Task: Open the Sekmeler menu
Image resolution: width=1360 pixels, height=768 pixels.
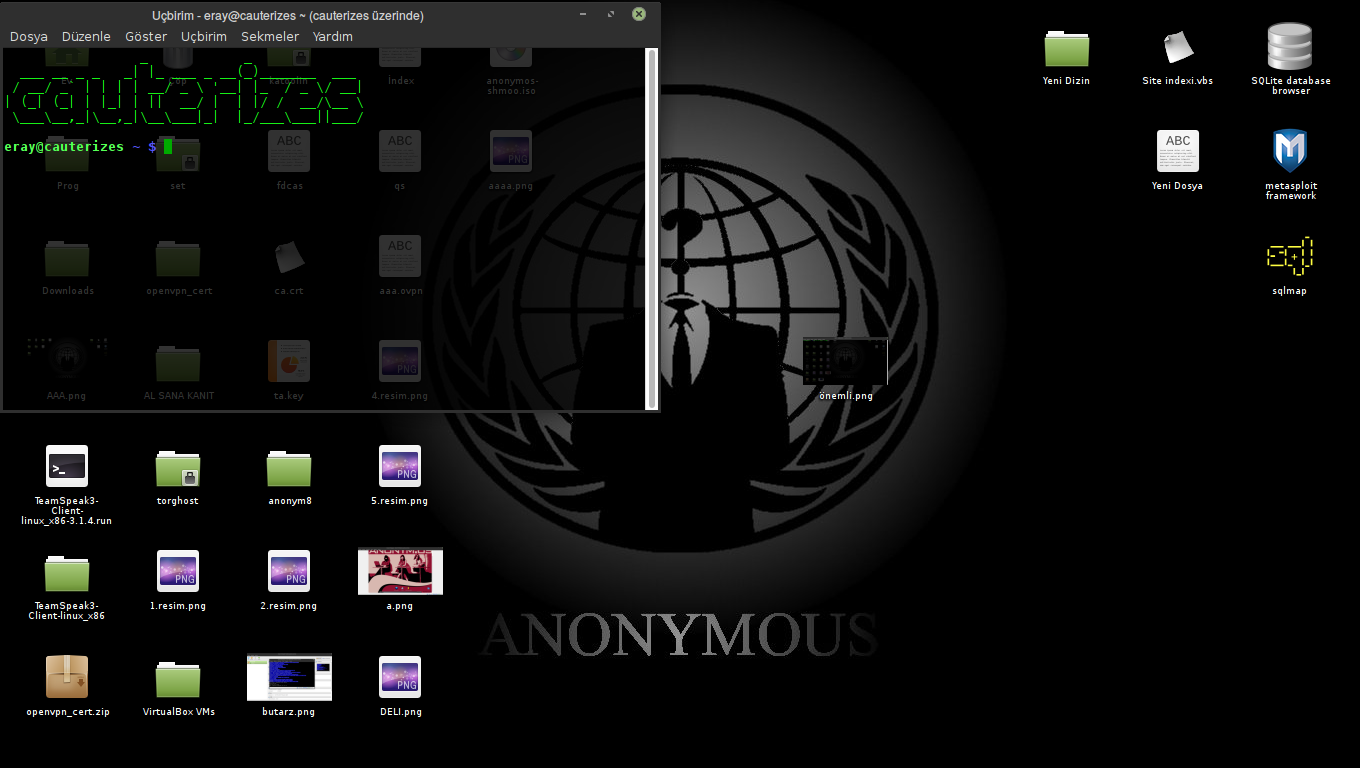Action: (x=270, y=37)
